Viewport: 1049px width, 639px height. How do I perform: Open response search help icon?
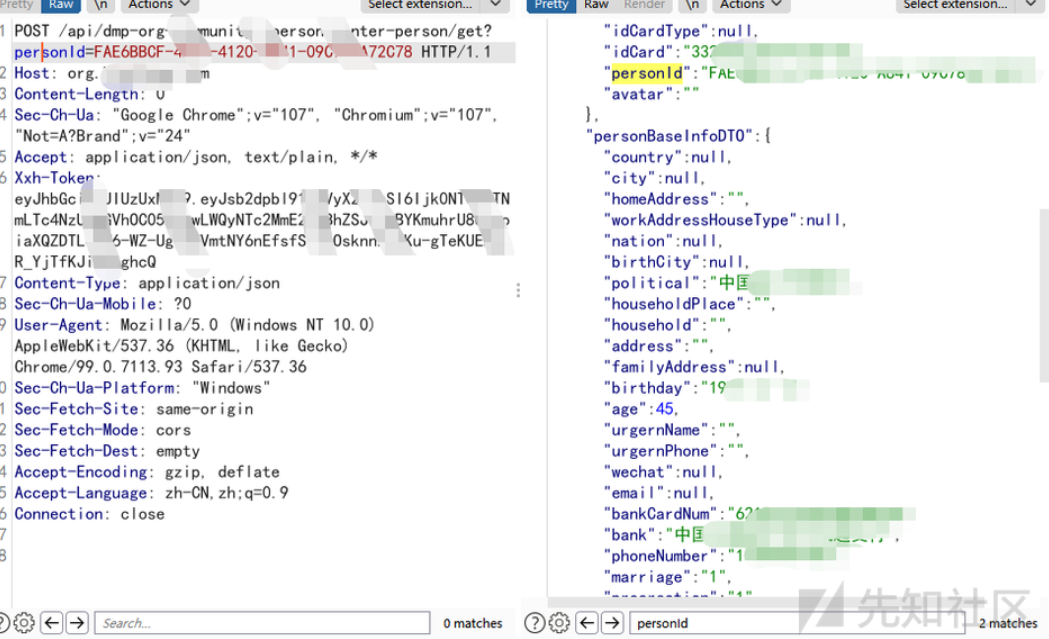[534, 623]
